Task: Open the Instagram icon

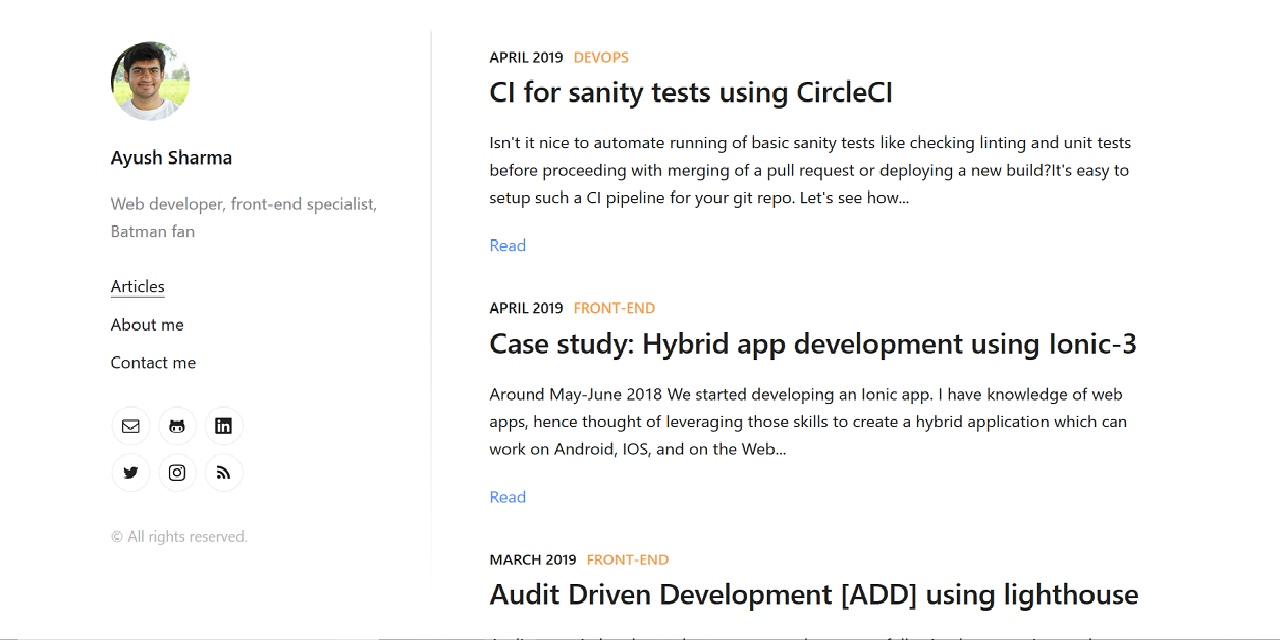Action: 177,472
